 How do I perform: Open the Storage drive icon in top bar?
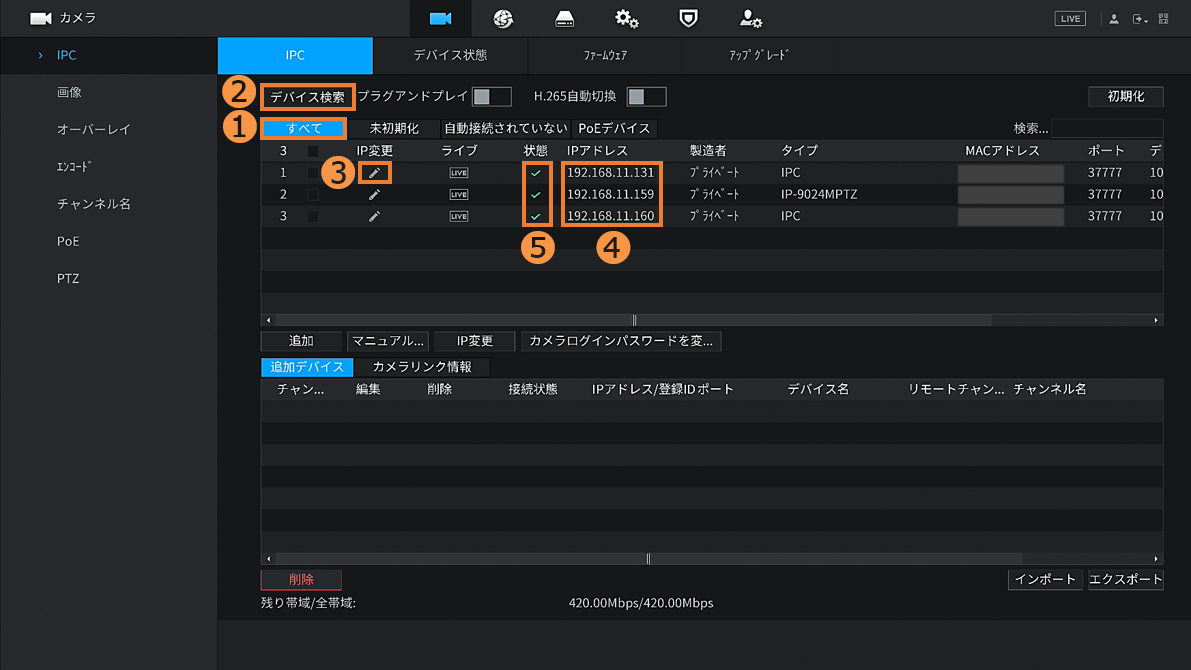pos(565,18)
